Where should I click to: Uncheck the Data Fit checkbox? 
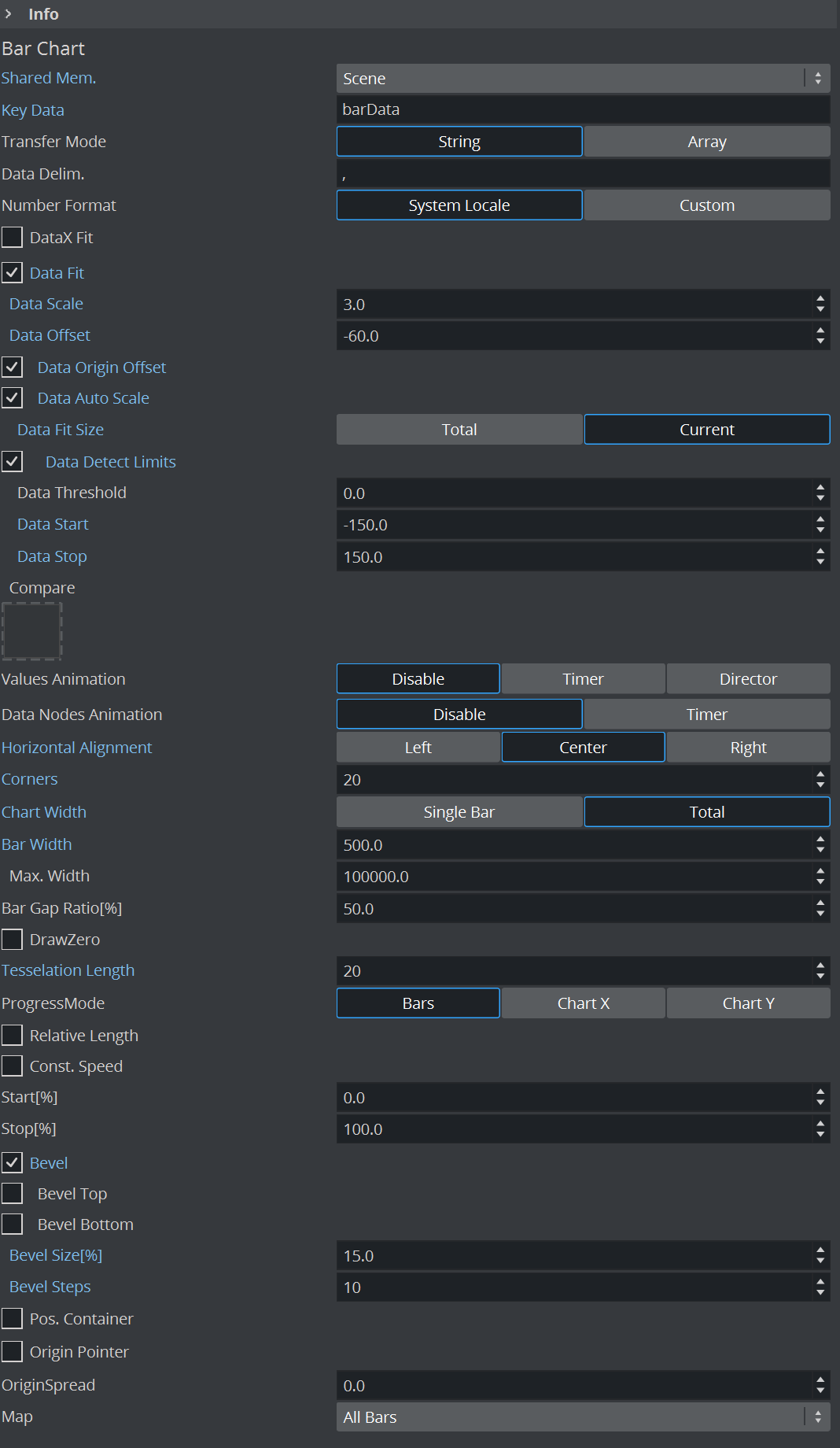point(13,273)
